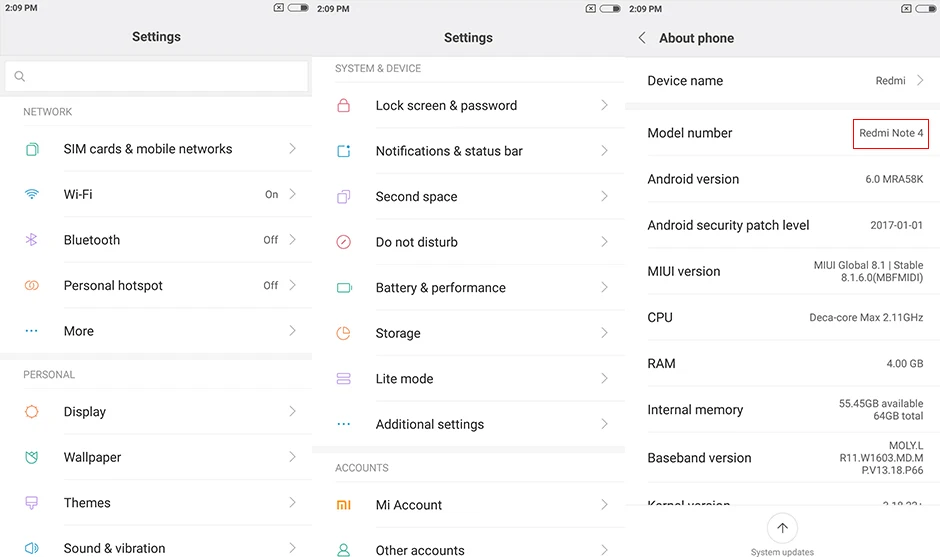
Task: Click the search settings field
Action: (156, 76)
